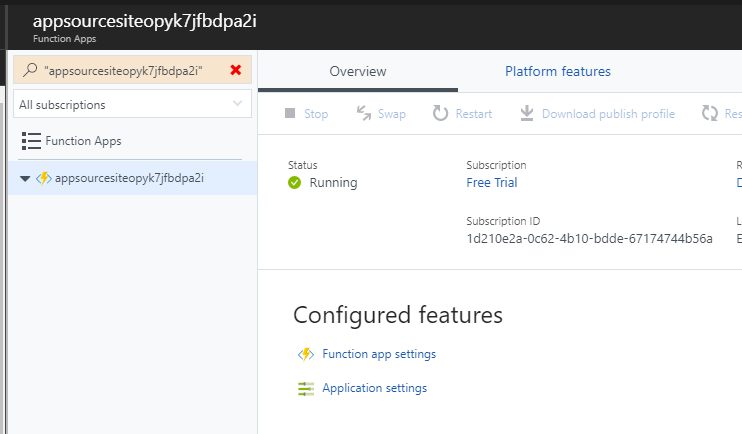This screenshot has width=742, height=434.
Task: Click the Download publish profile icon
Action: tap(527, 114)
